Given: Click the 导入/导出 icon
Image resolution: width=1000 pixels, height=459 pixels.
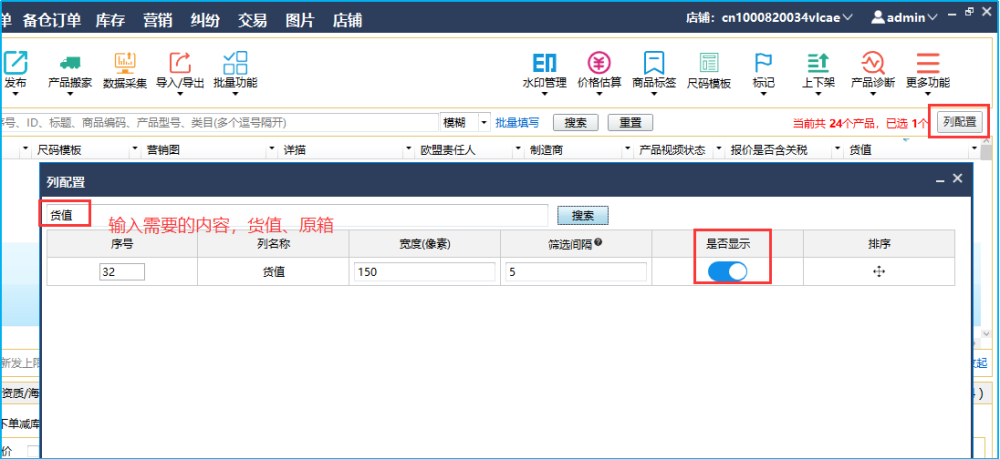Looking at the screenshot, I should (x=180, y=62).
